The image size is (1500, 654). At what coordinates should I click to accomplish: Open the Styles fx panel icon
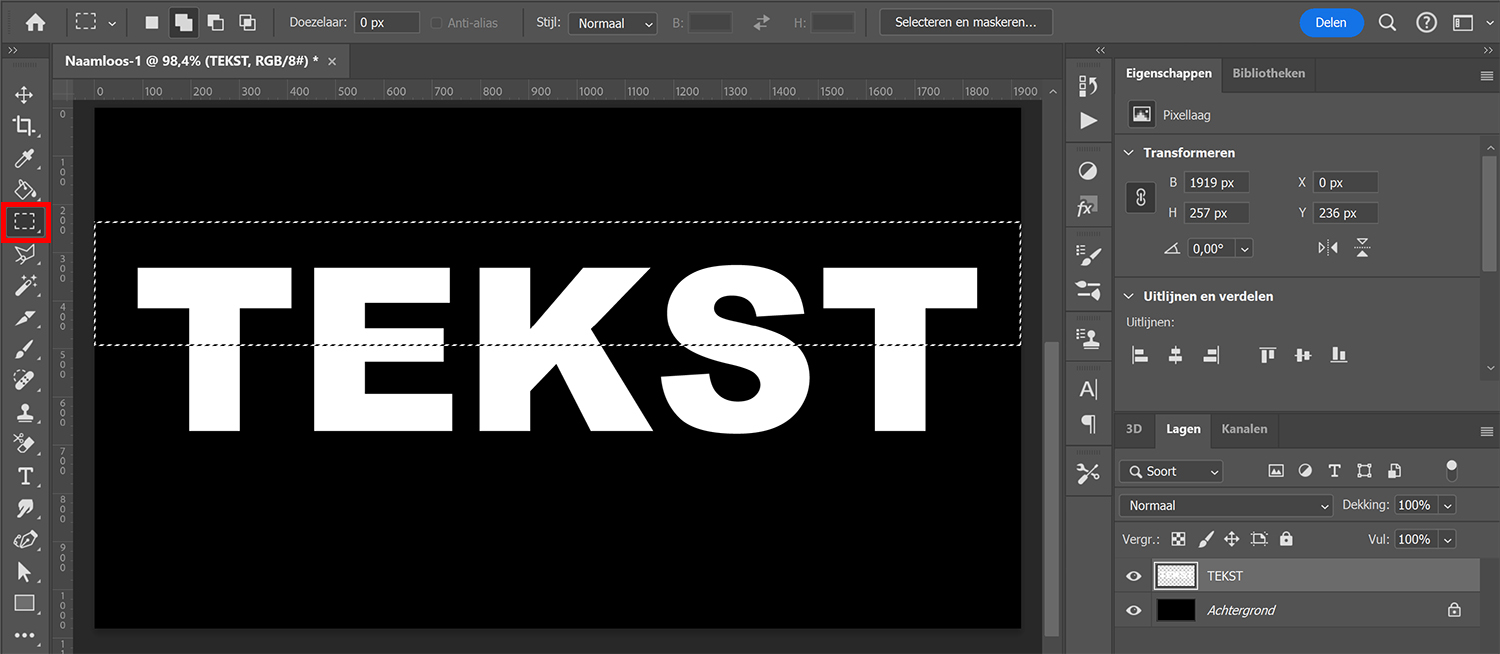pos(1086,208)
